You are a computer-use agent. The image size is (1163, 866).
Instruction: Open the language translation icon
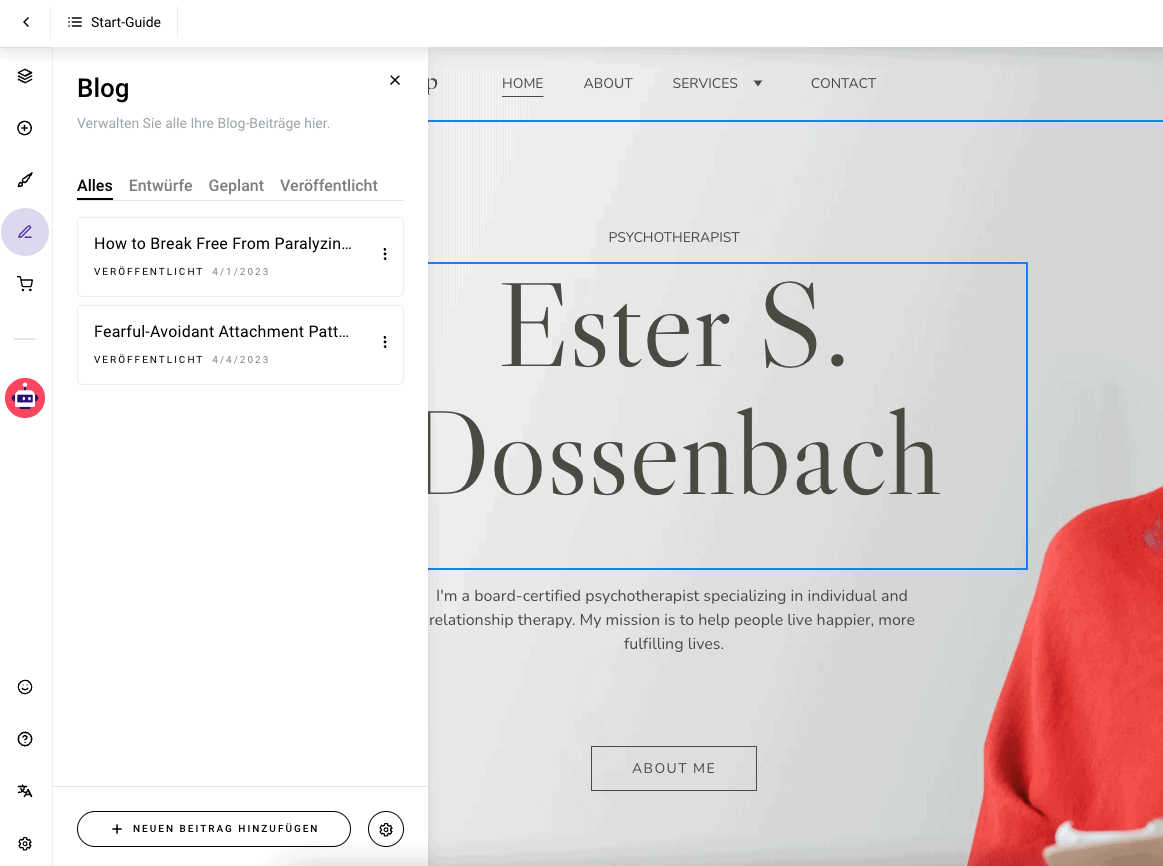click(25, 791)
